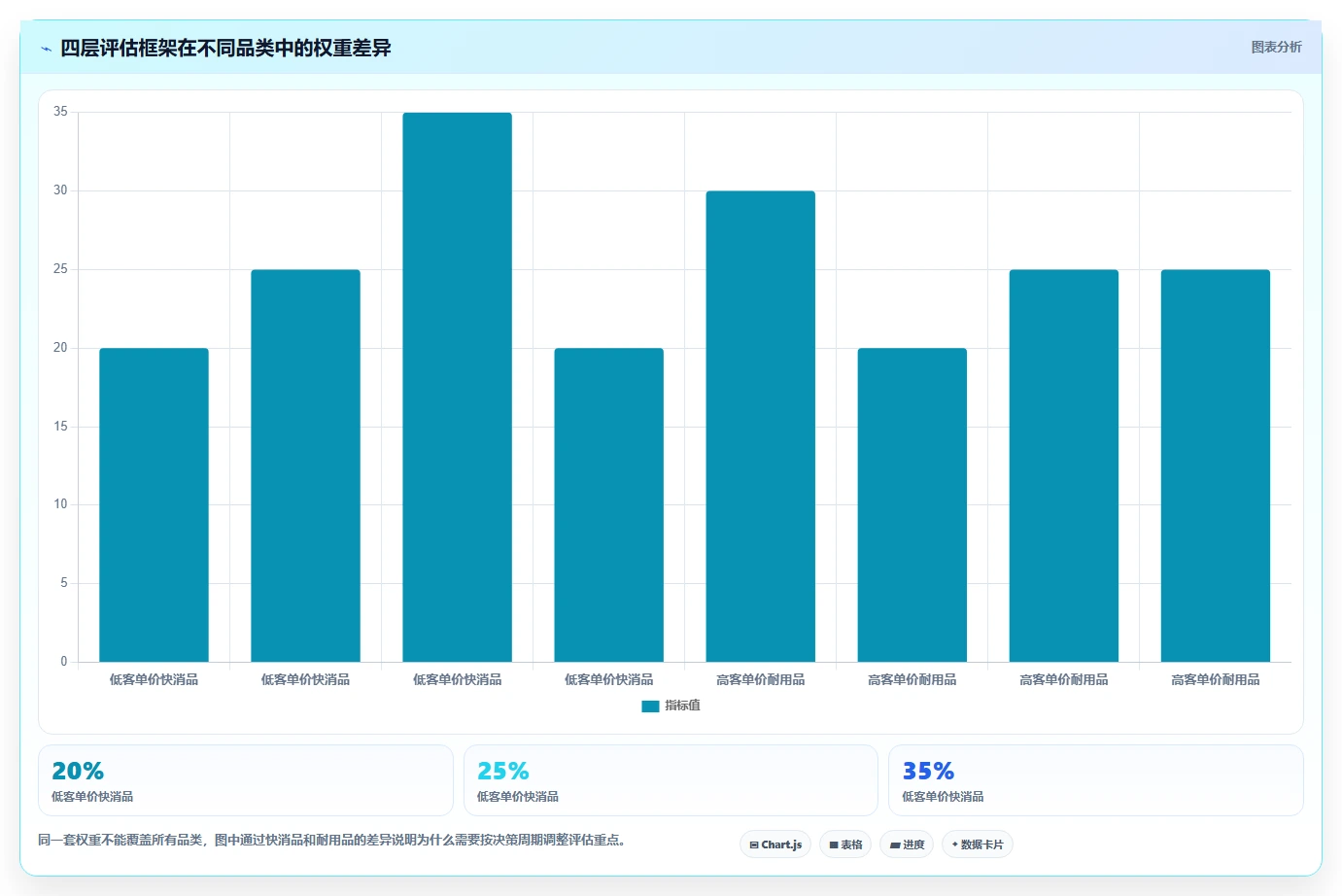Click the 指标值 legend text
Image resolution: width=1342 pixels, height=896 pixels.
point(682,706)
